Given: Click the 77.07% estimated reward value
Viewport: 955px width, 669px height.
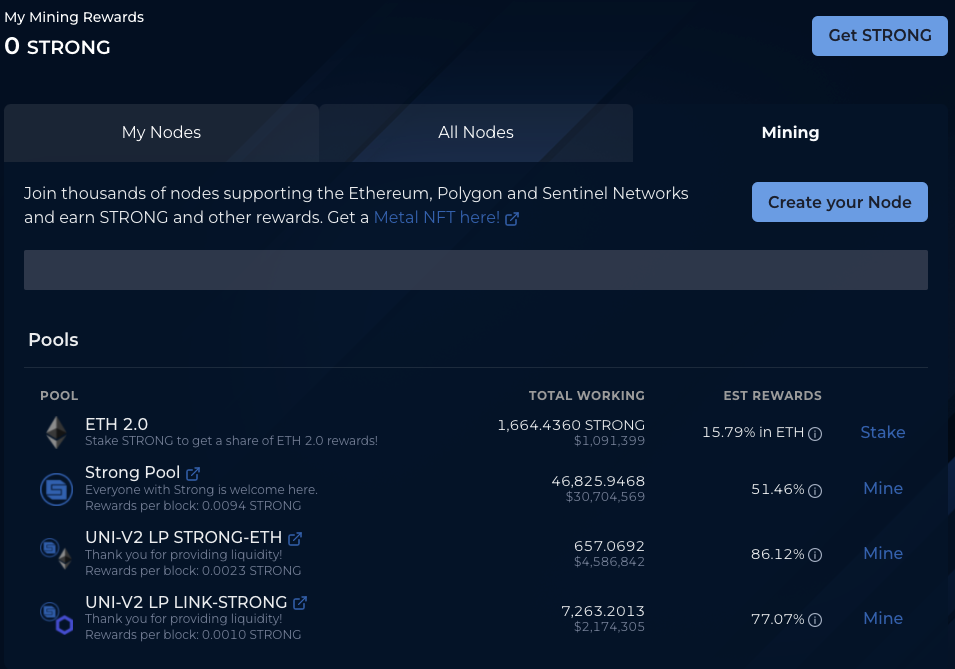Looking at the screenshot, I should (x=778, y=619).
